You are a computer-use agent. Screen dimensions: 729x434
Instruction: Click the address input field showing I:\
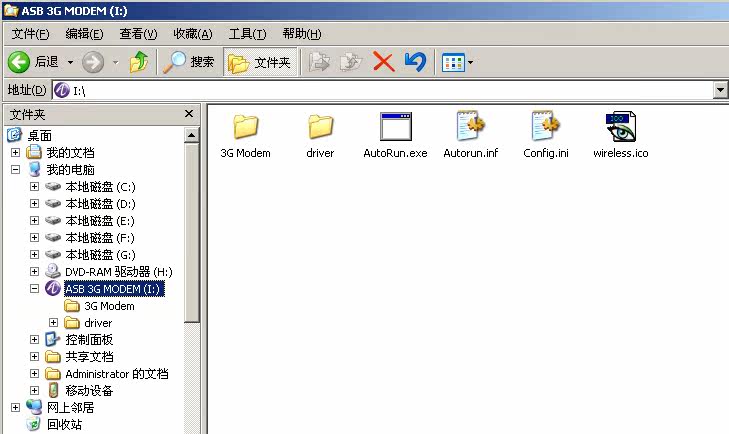click(x=390, y=90)
